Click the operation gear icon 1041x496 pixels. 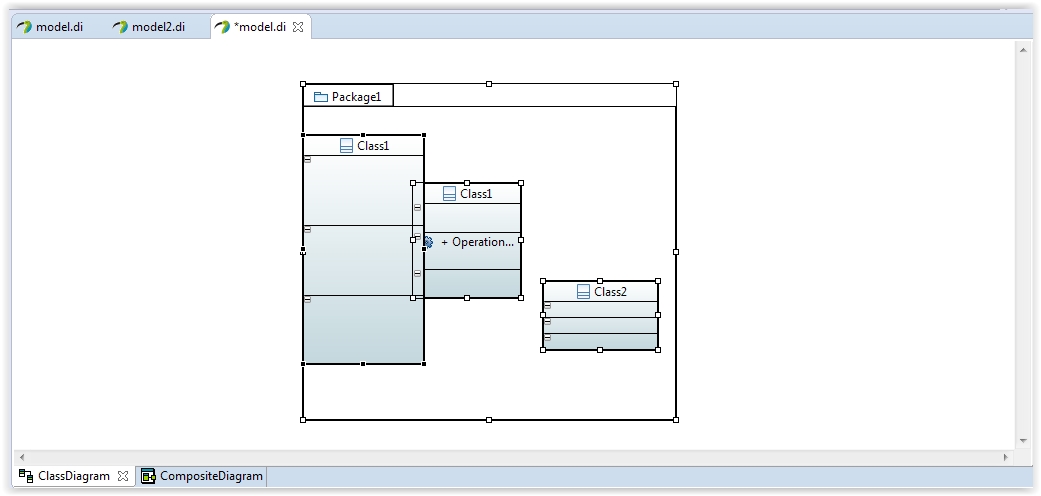(428, 242)
